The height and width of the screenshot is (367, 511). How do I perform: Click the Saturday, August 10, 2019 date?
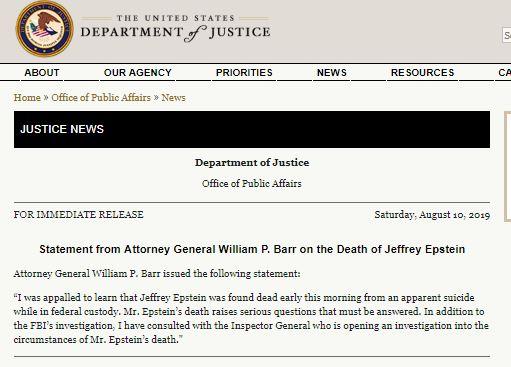[432, 215]
